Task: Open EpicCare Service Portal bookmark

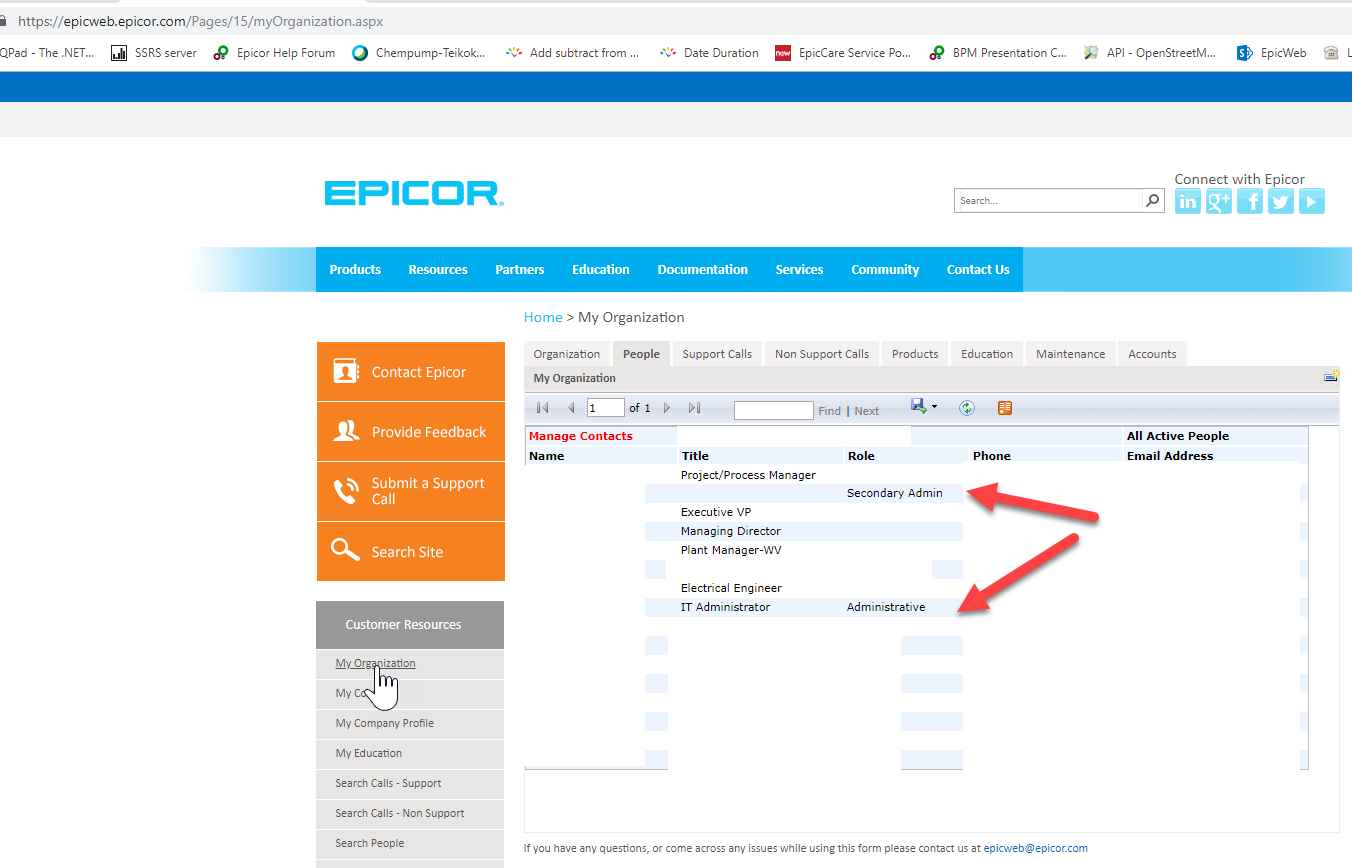Action: (843, 53)
